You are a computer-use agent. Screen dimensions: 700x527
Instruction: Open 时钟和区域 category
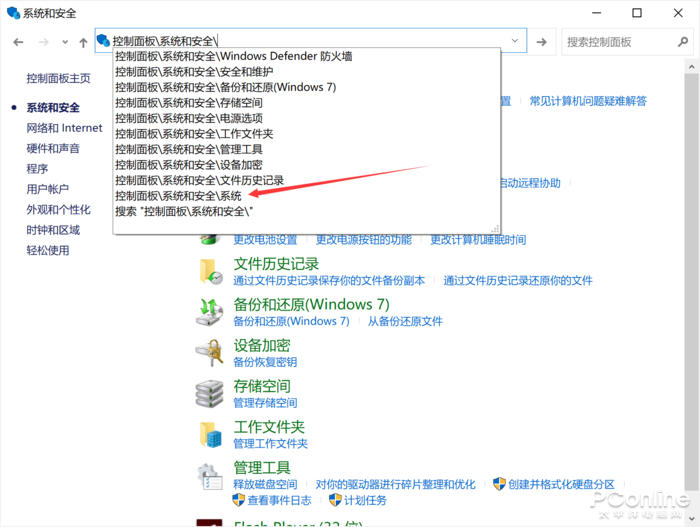pos(53,230)
